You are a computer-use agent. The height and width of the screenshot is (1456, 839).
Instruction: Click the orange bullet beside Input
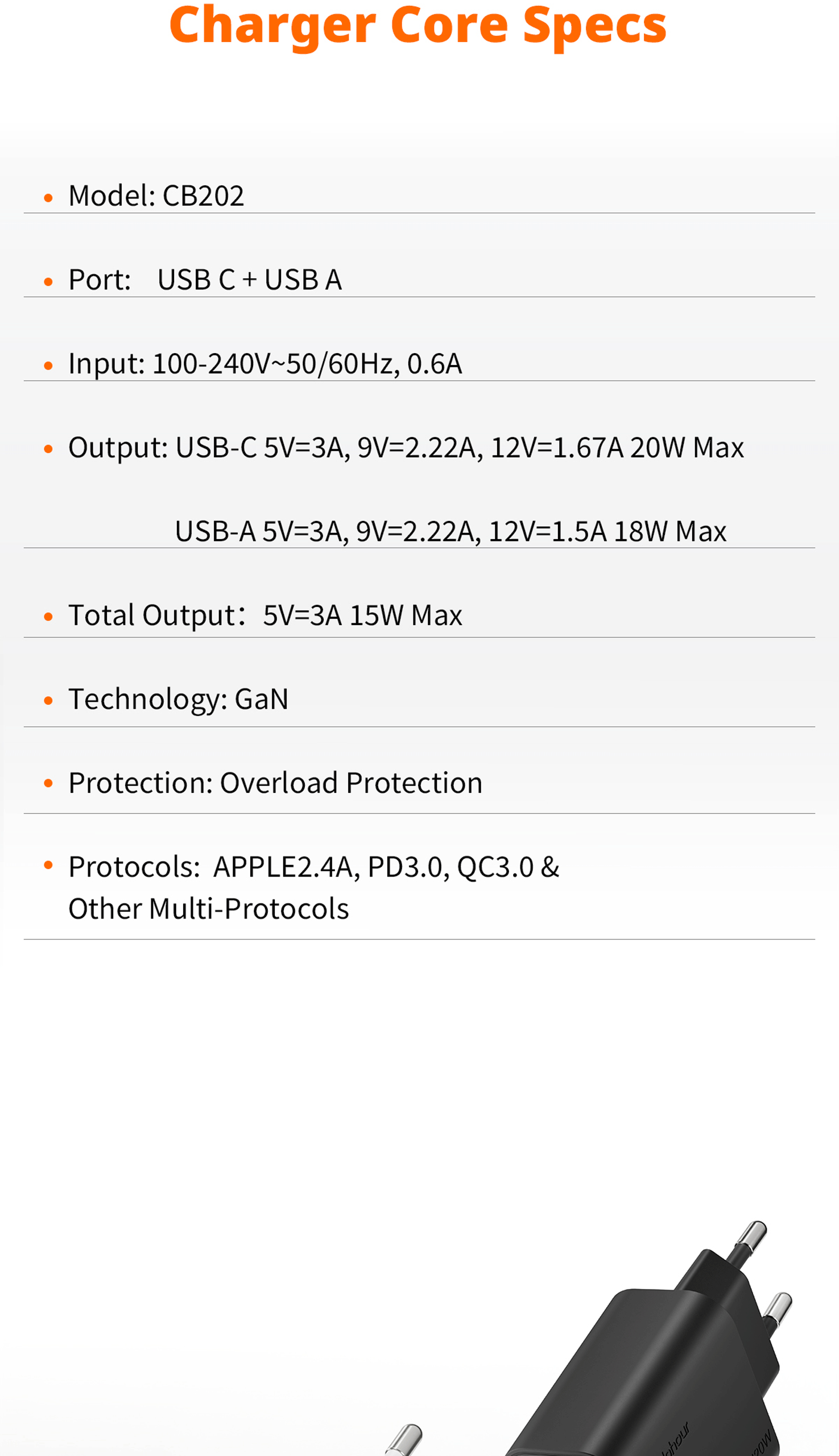pos(48,366)
